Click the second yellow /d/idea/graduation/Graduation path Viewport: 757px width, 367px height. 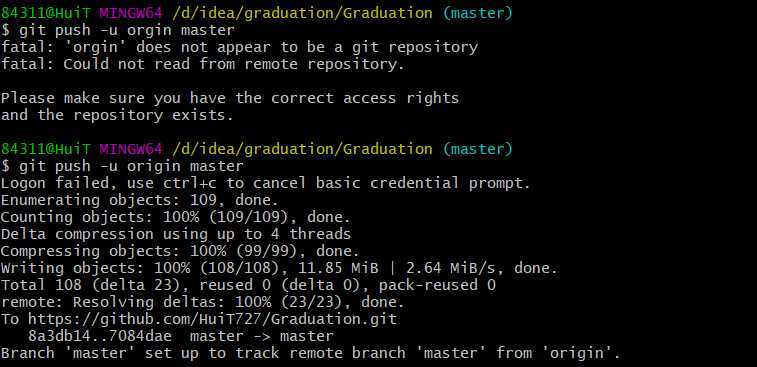pyautogui.click(x=302, y=149)
